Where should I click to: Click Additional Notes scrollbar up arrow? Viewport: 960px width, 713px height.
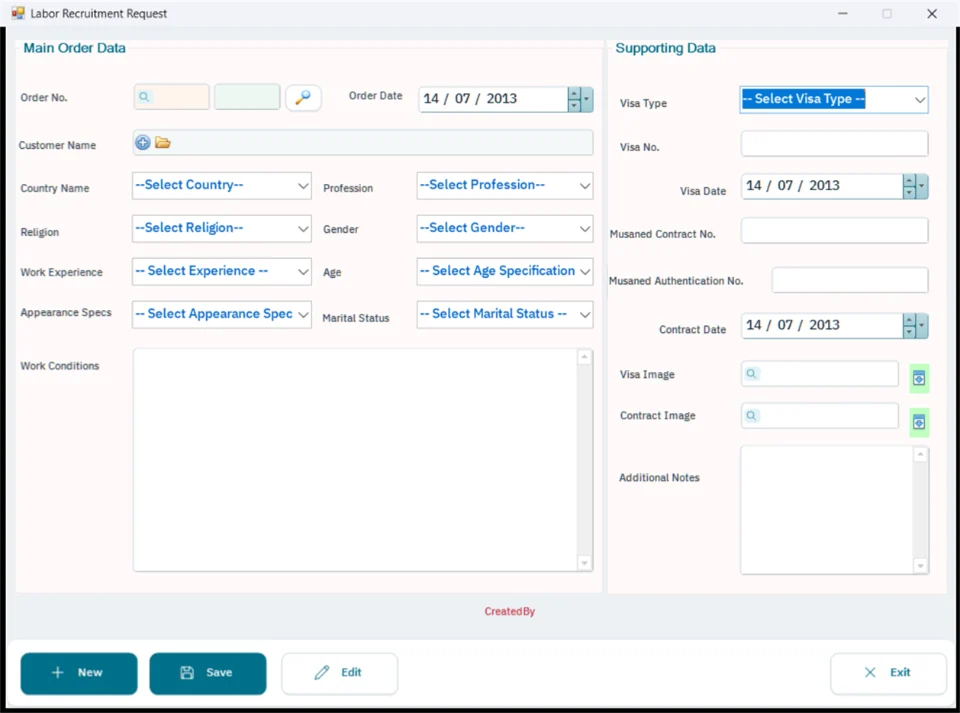click(920, 455)
